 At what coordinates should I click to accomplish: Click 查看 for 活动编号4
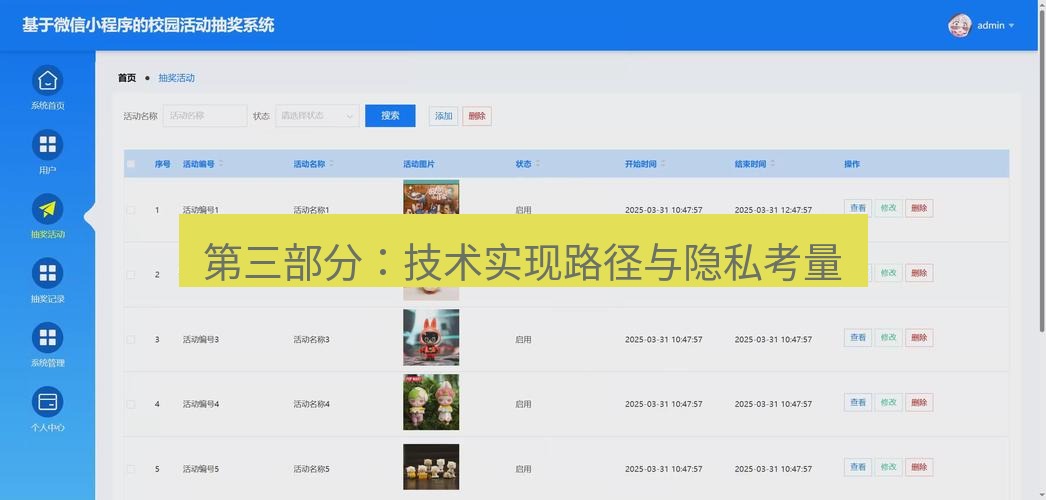coord(858,403)
